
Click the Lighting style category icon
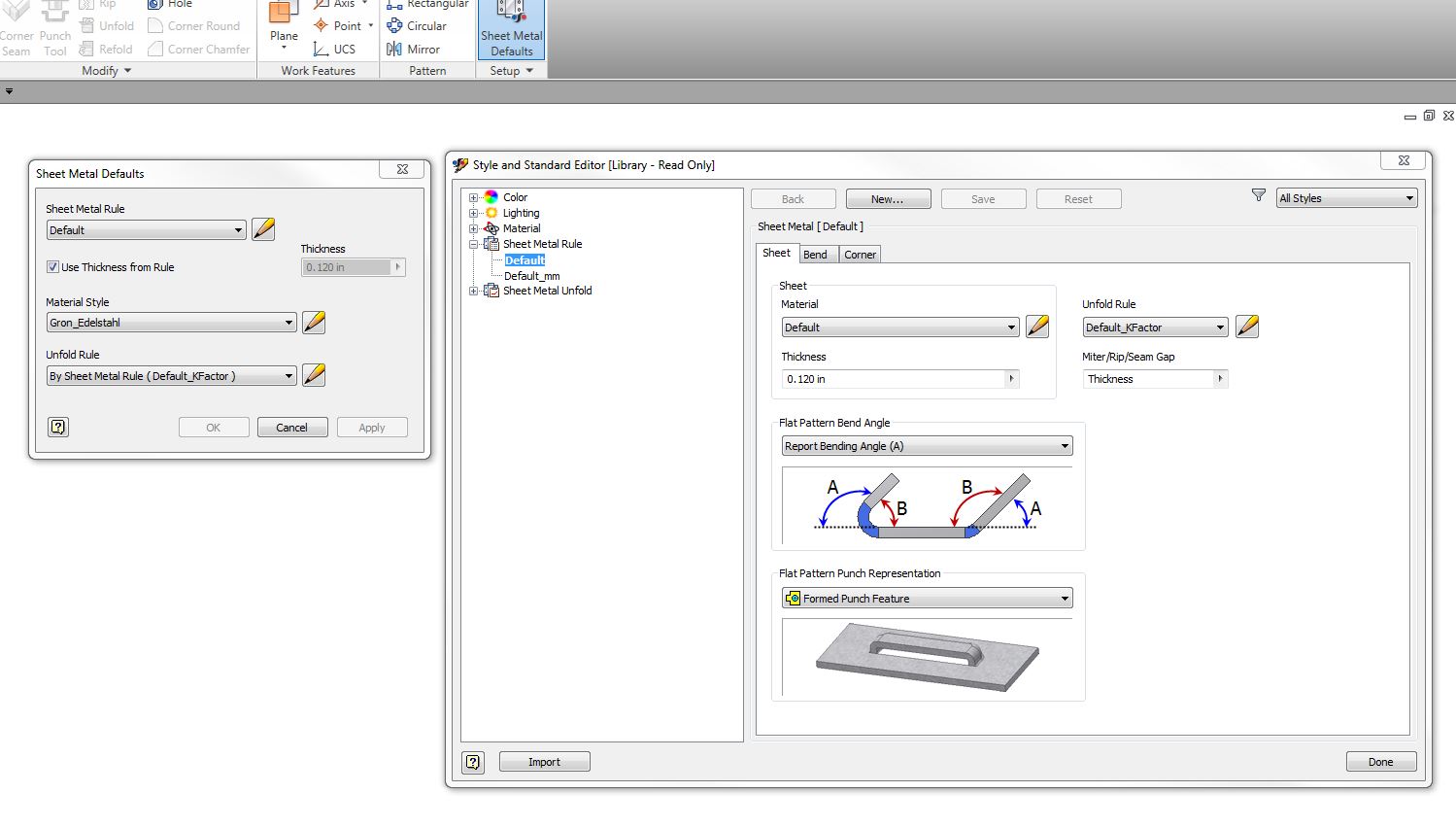point(491,213)
